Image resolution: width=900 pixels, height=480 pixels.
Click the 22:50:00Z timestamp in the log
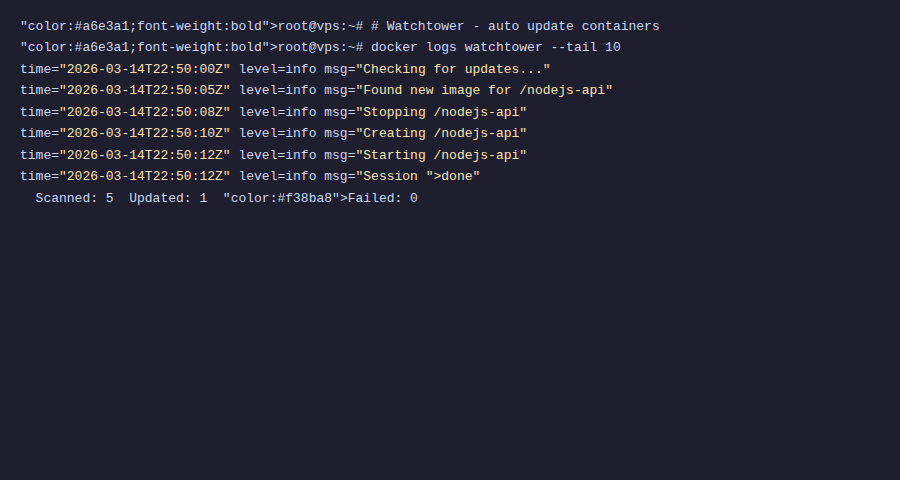click(145, 69)
